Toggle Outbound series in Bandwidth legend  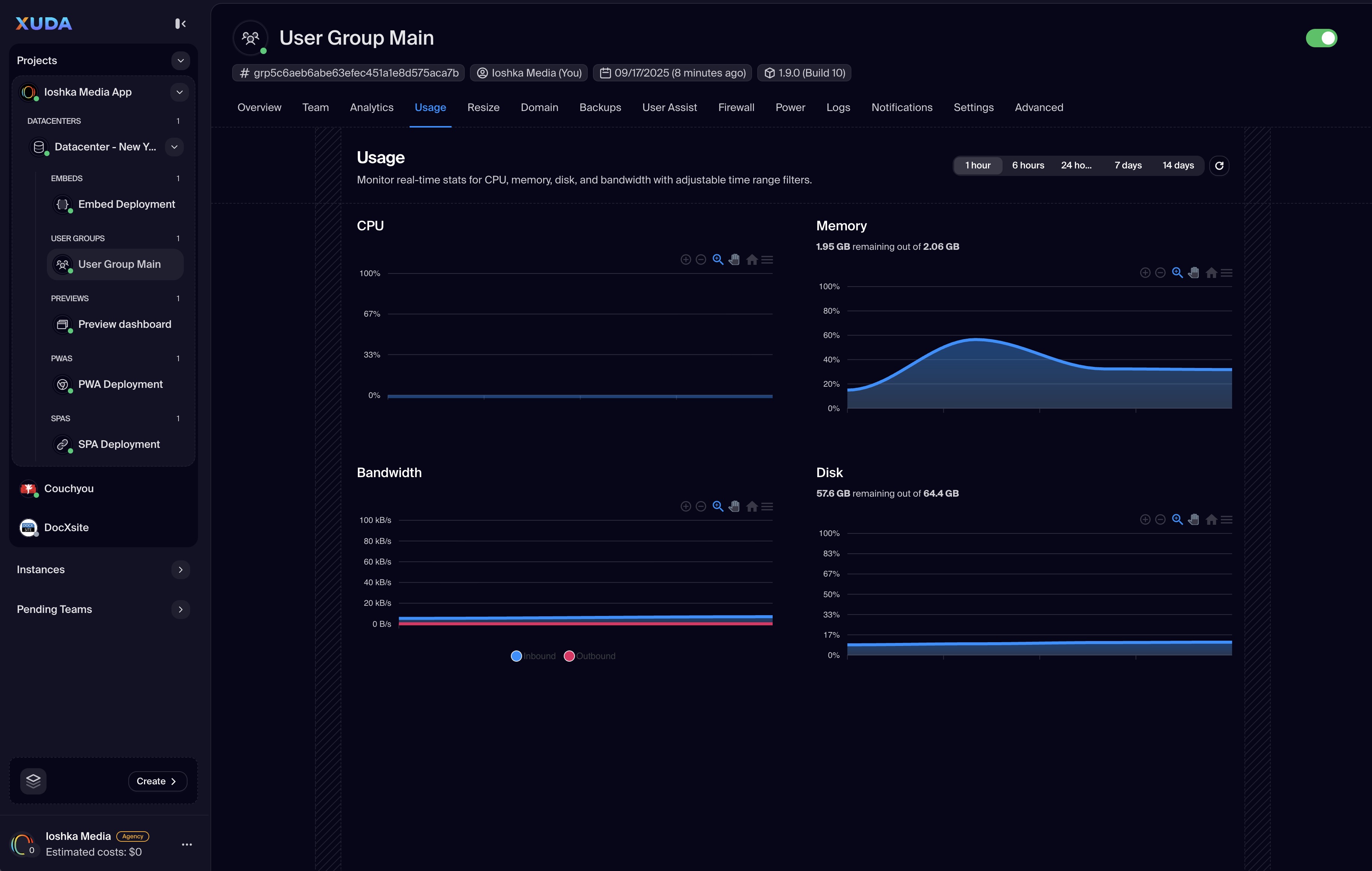[x=590, y=656]
